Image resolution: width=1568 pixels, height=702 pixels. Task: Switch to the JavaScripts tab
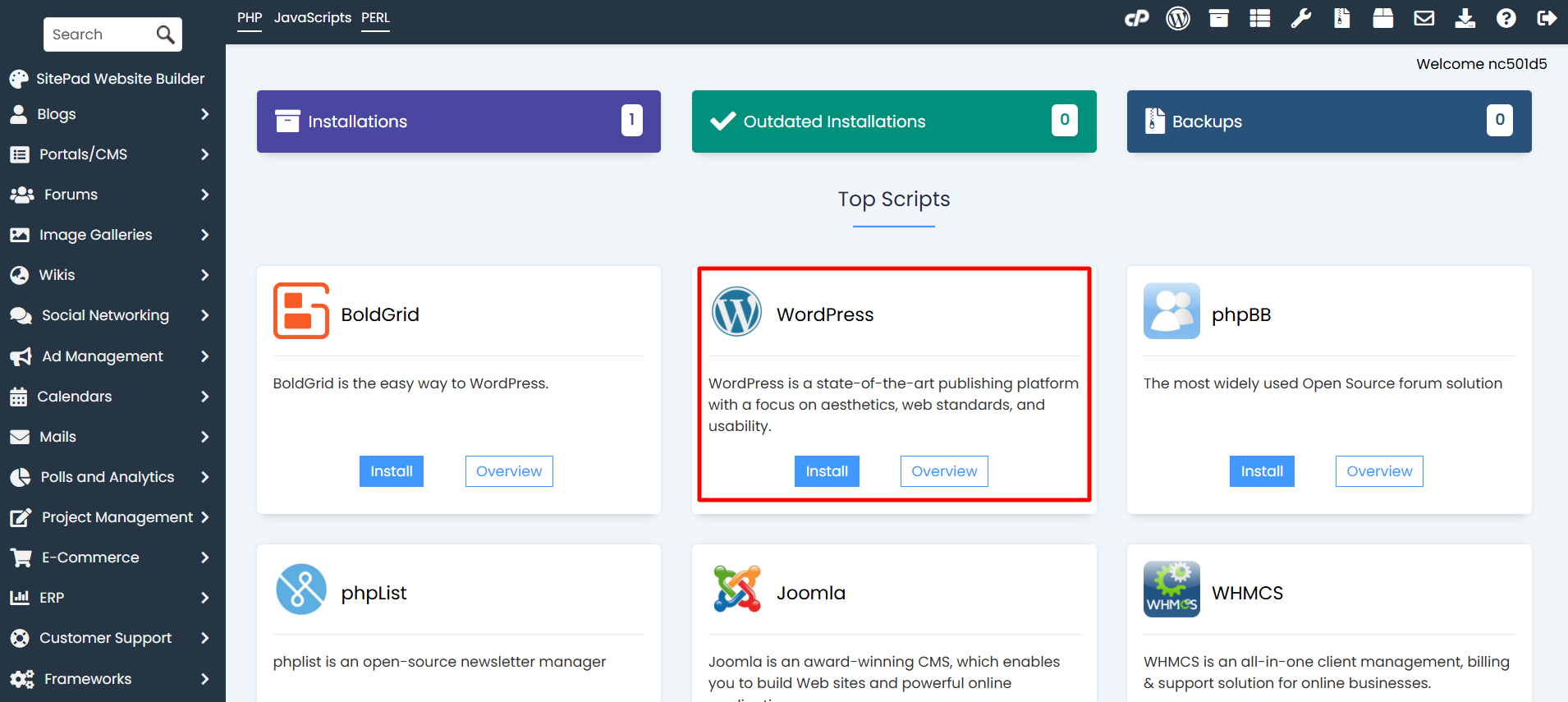click(313, 17)
